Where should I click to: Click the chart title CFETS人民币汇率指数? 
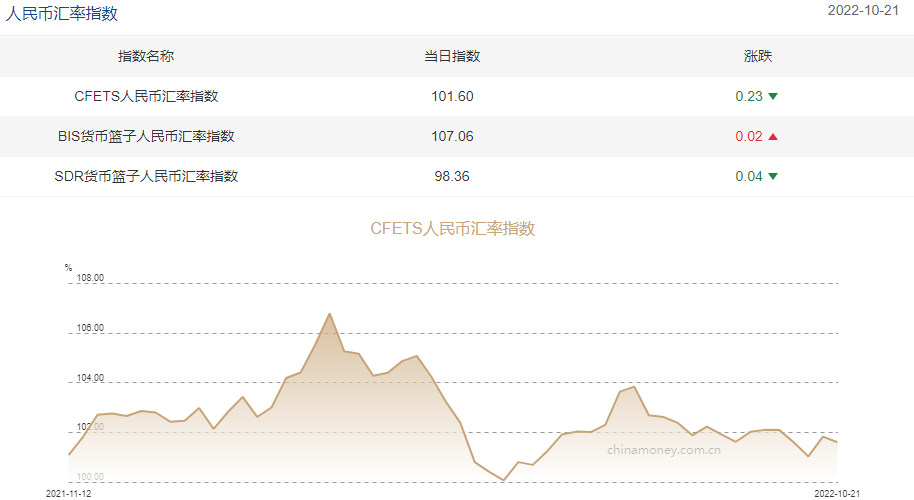click(x=453, y=228)
